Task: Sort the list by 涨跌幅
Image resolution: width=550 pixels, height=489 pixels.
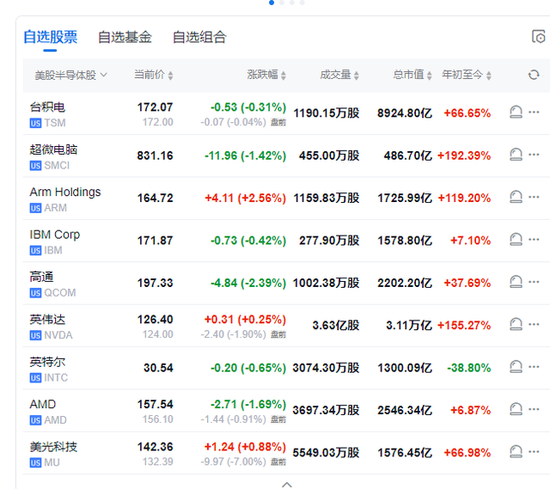Action: pyautogui.click(x=267, y=75)
